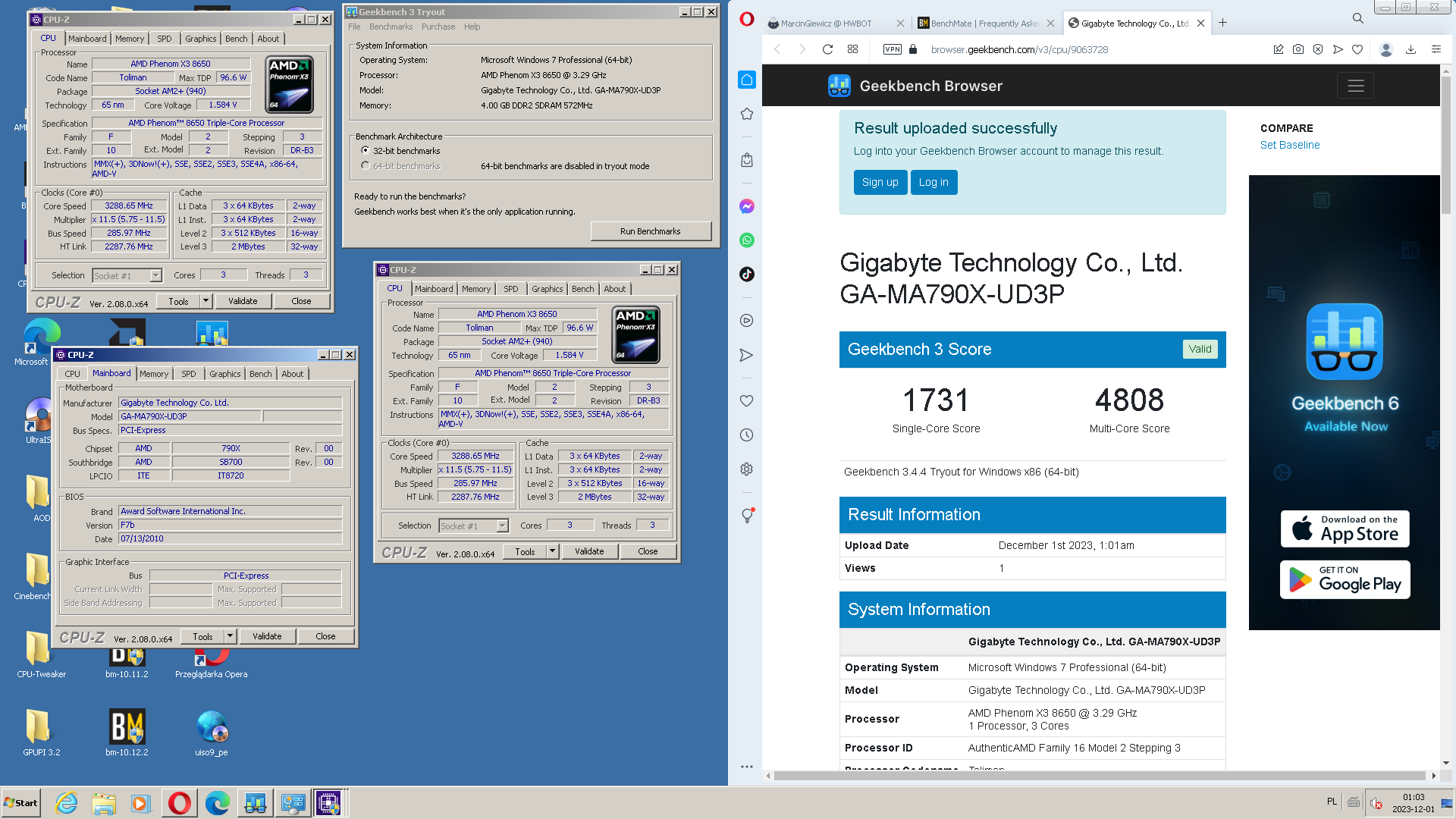1456x819 pixels.
Task: Open Tools dropdown arrow in middle CPU-Z window
Action: click(x=552, y=551)
